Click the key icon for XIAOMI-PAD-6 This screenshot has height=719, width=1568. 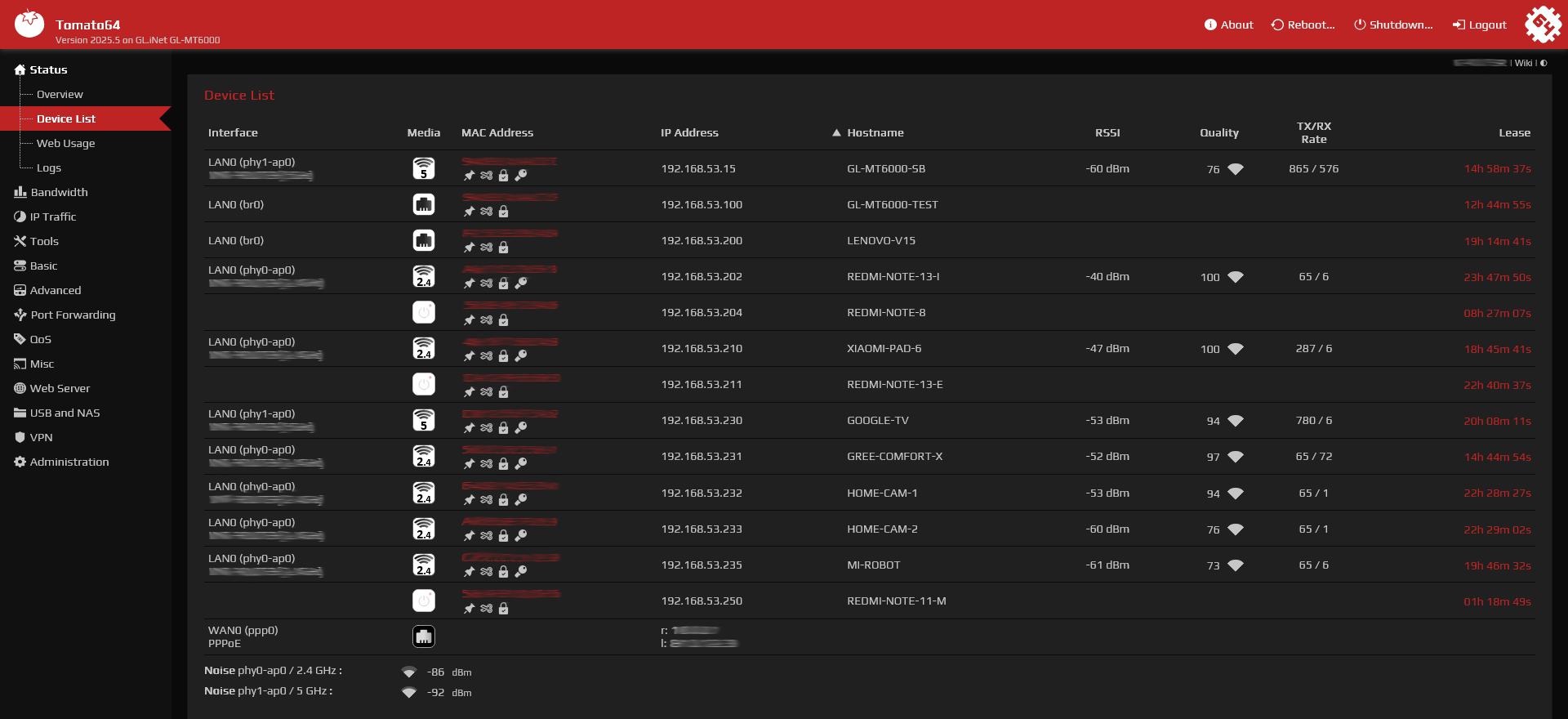520,356
